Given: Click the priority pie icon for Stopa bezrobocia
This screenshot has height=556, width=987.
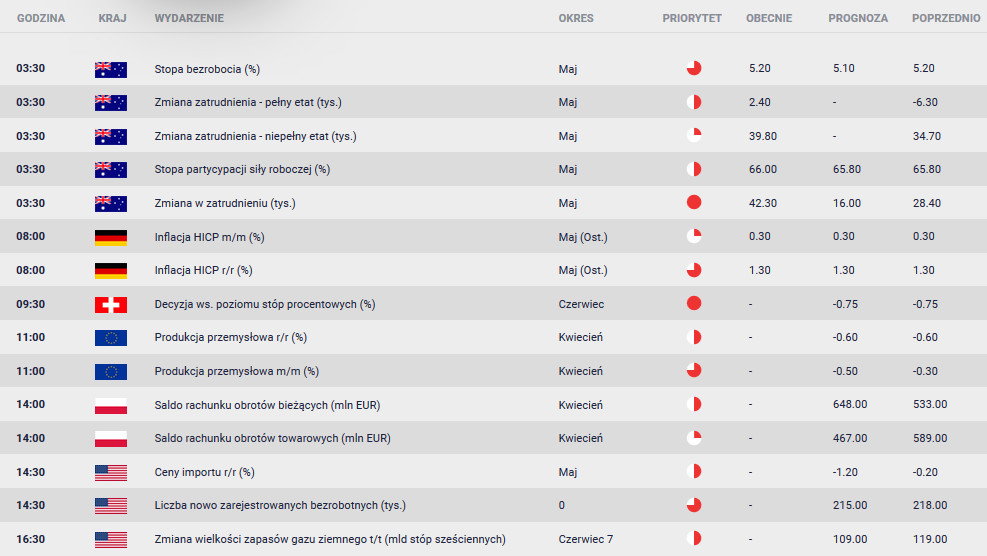Looking at the screenshot, I should point(694,68).
